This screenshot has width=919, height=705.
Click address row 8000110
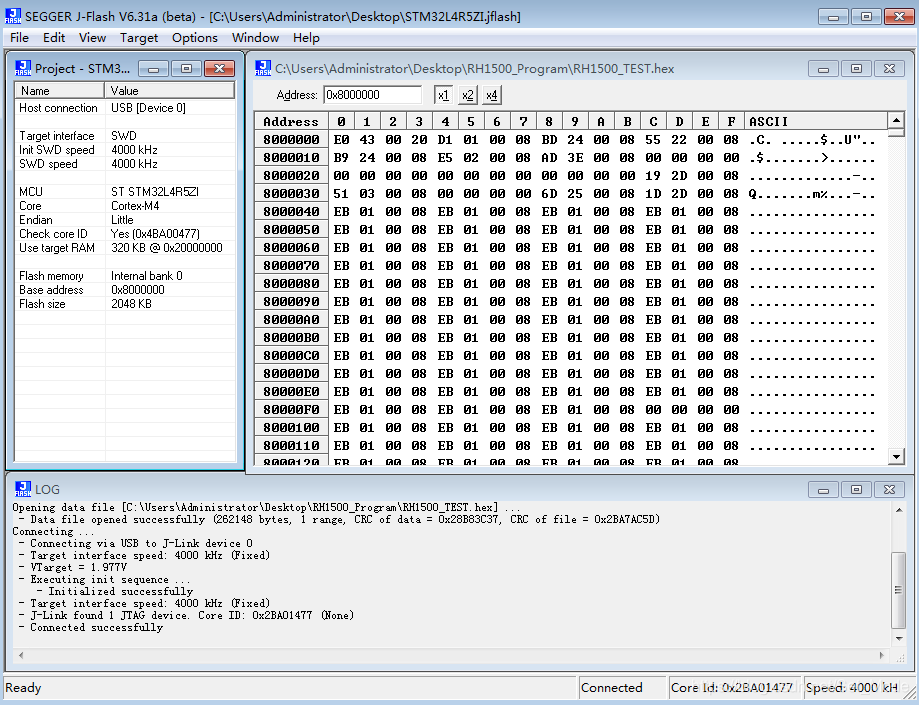tap(291, 445)
